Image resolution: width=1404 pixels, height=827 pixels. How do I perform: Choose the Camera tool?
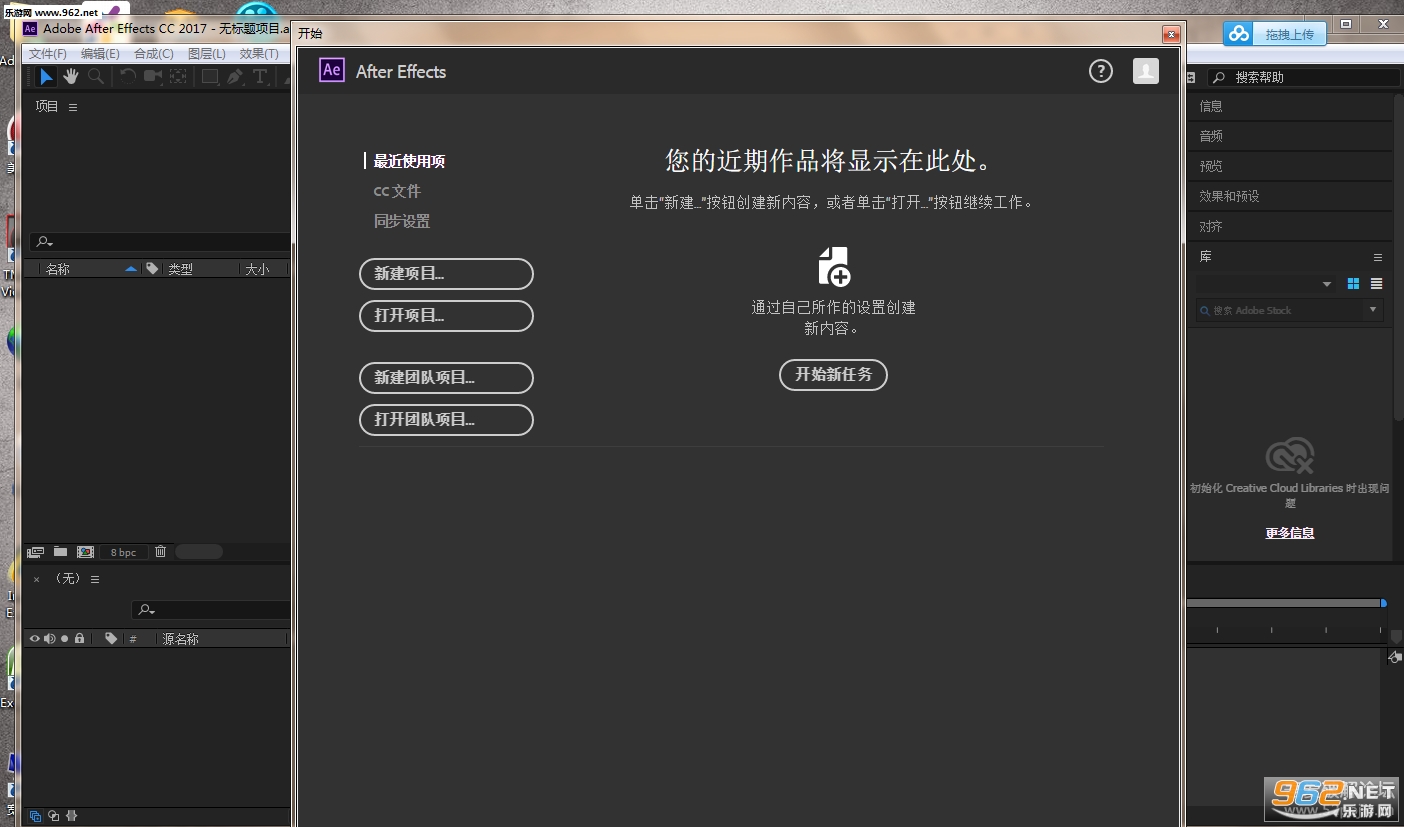[x=154, y=77]
